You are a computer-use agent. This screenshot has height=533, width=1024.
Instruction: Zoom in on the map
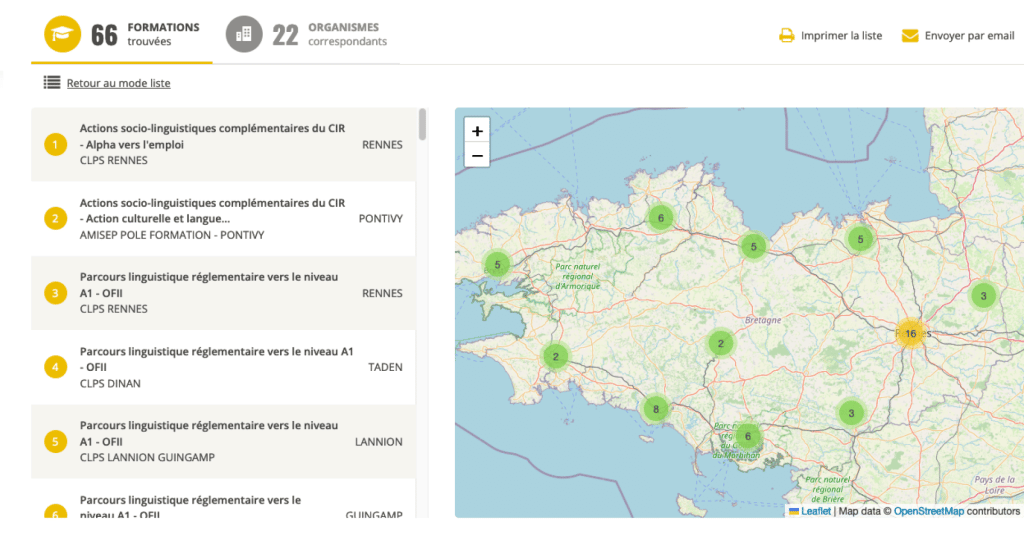tap(477, 131)
